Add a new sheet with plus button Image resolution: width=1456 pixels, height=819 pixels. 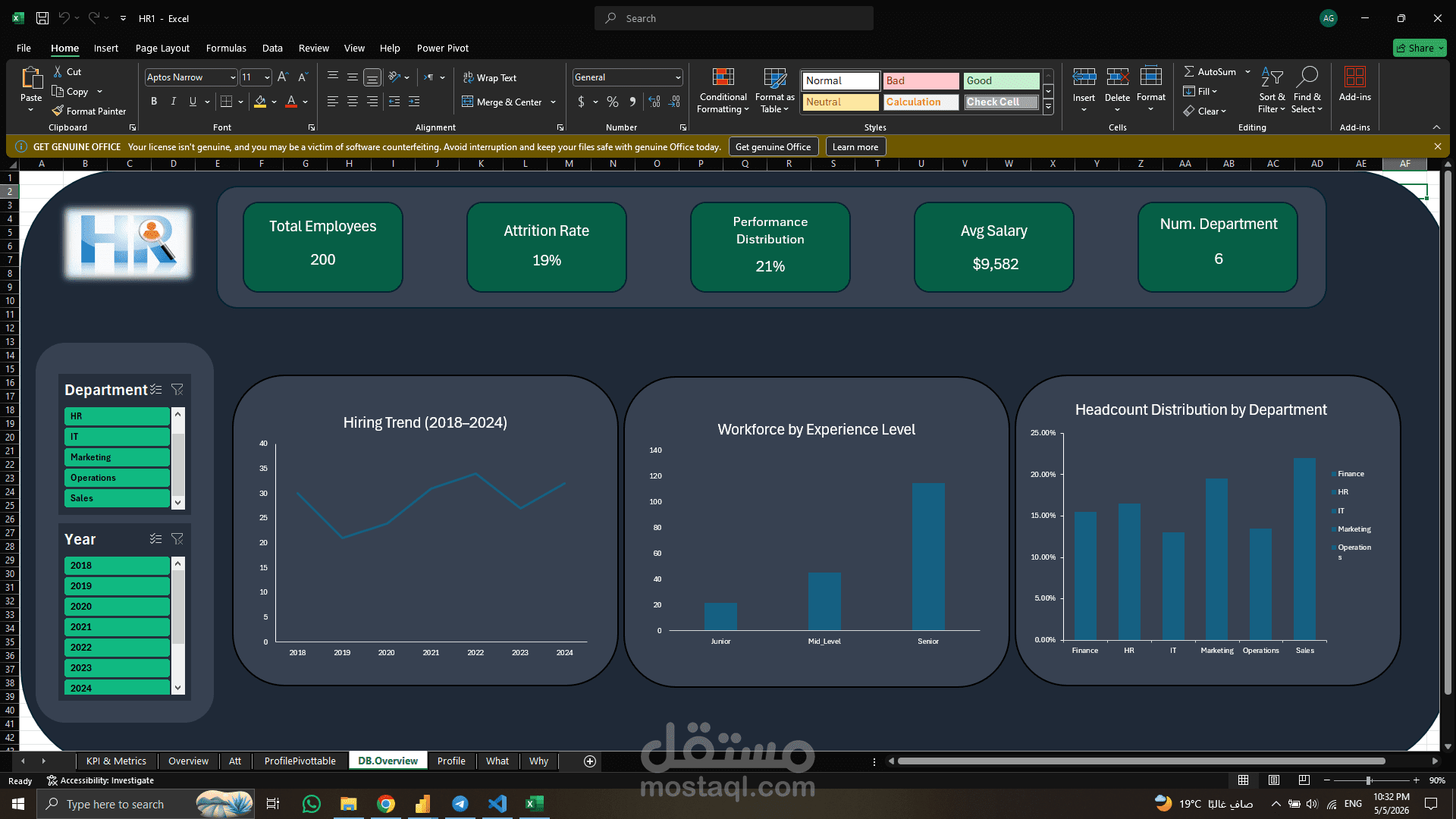tap(590, 761)
